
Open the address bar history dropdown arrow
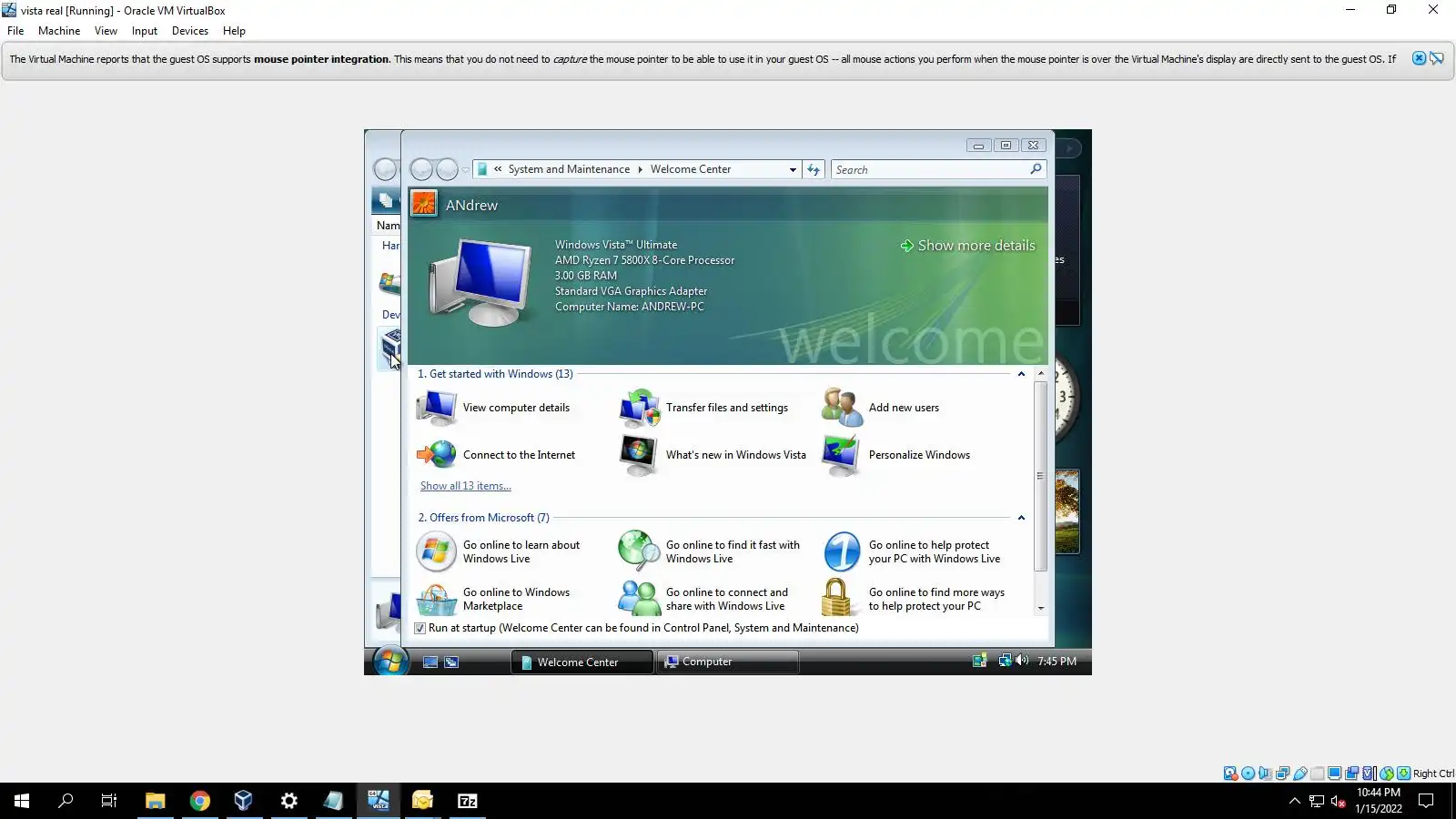793,169
